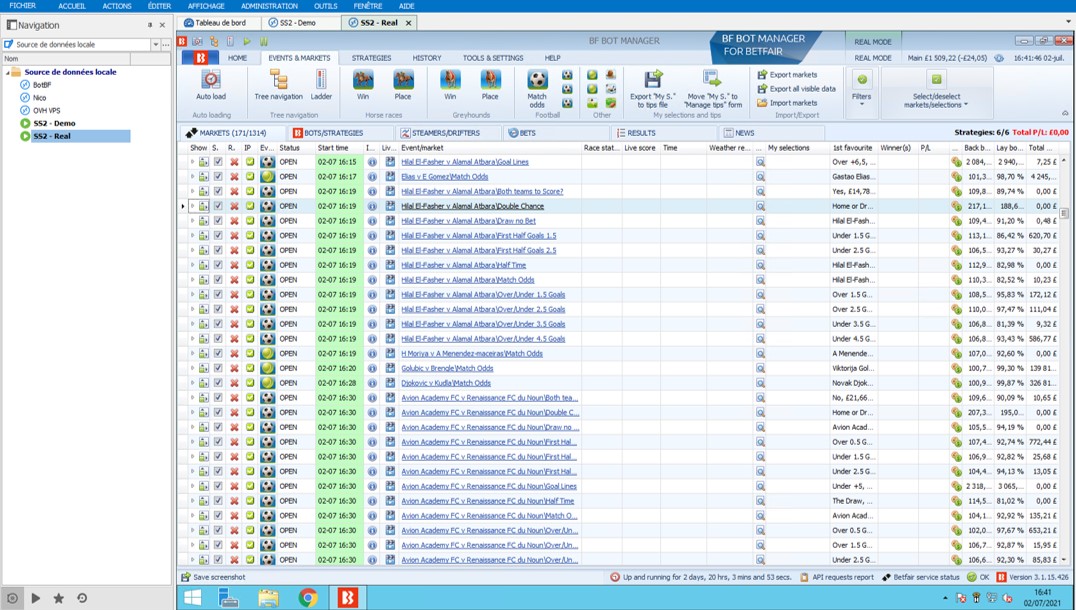Open Golubic v Brengle\Match Odds link
This screenshot has width=1076, height=610.
[x=447, y=368]
